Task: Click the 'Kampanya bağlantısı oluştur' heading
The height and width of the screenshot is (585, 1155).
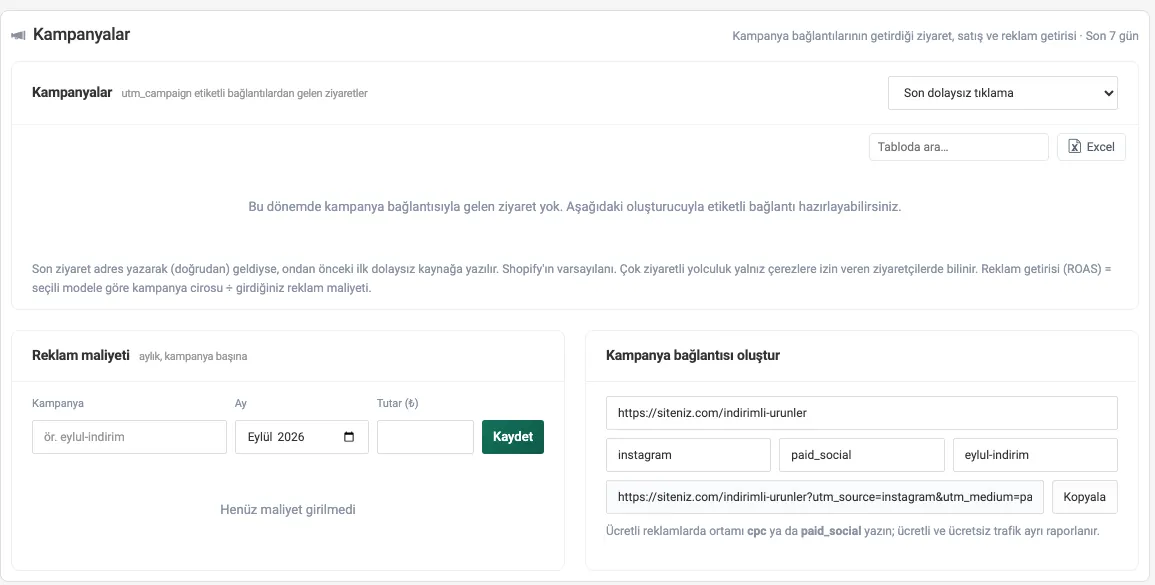Action: (692, 355)
